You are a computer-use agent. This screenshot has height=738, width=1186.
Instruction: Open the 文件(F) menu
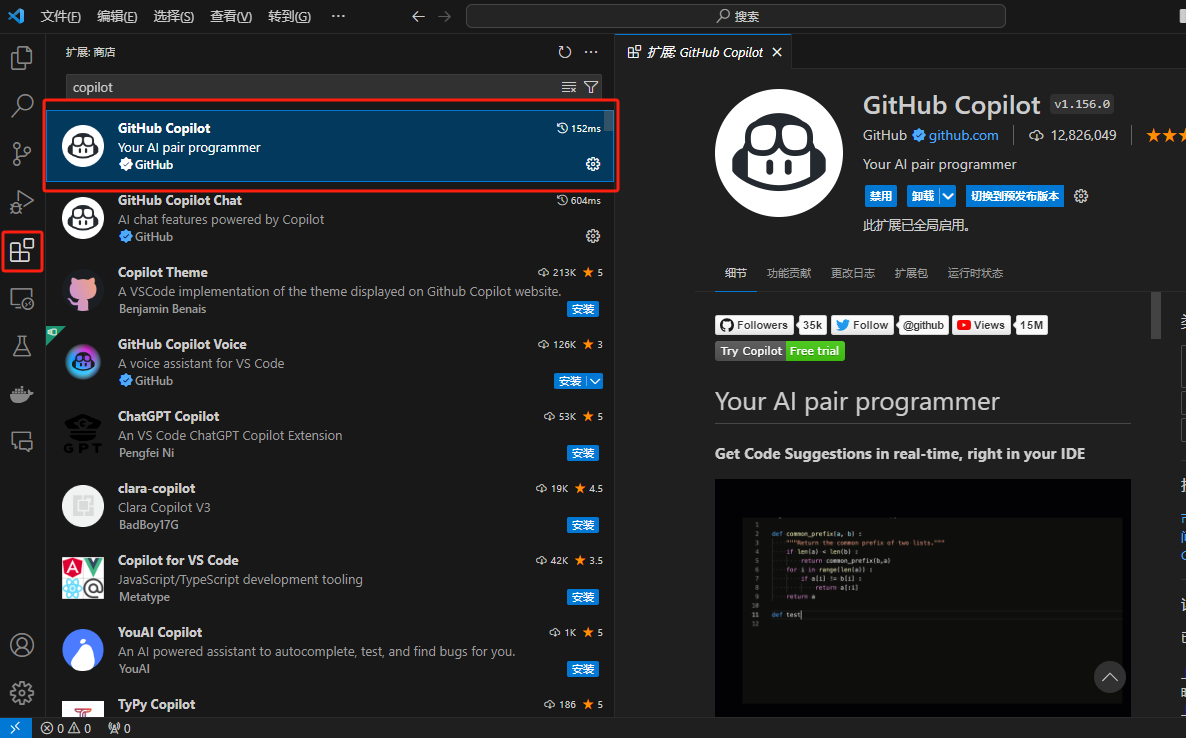click(61, 16)
